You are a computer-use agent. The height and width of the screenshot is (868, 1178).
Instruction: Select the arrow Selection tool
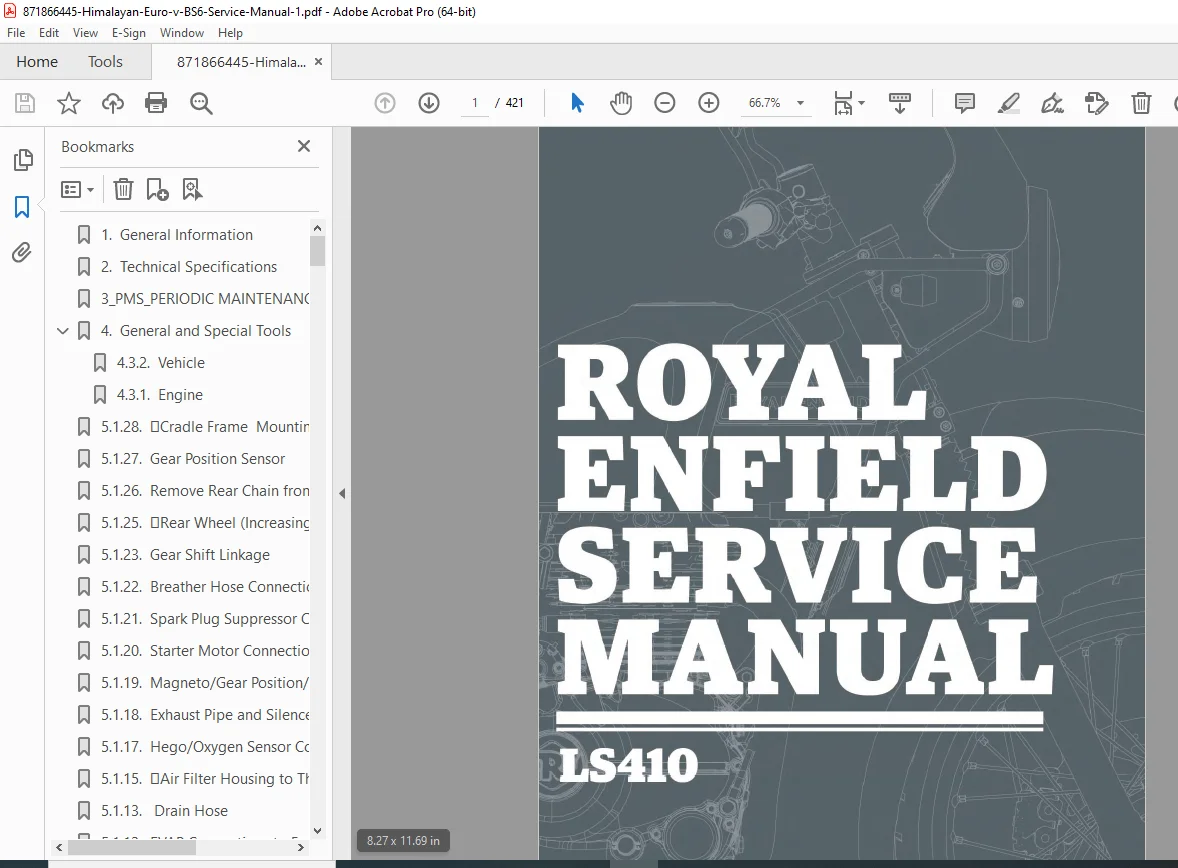(x=577, y=103)
